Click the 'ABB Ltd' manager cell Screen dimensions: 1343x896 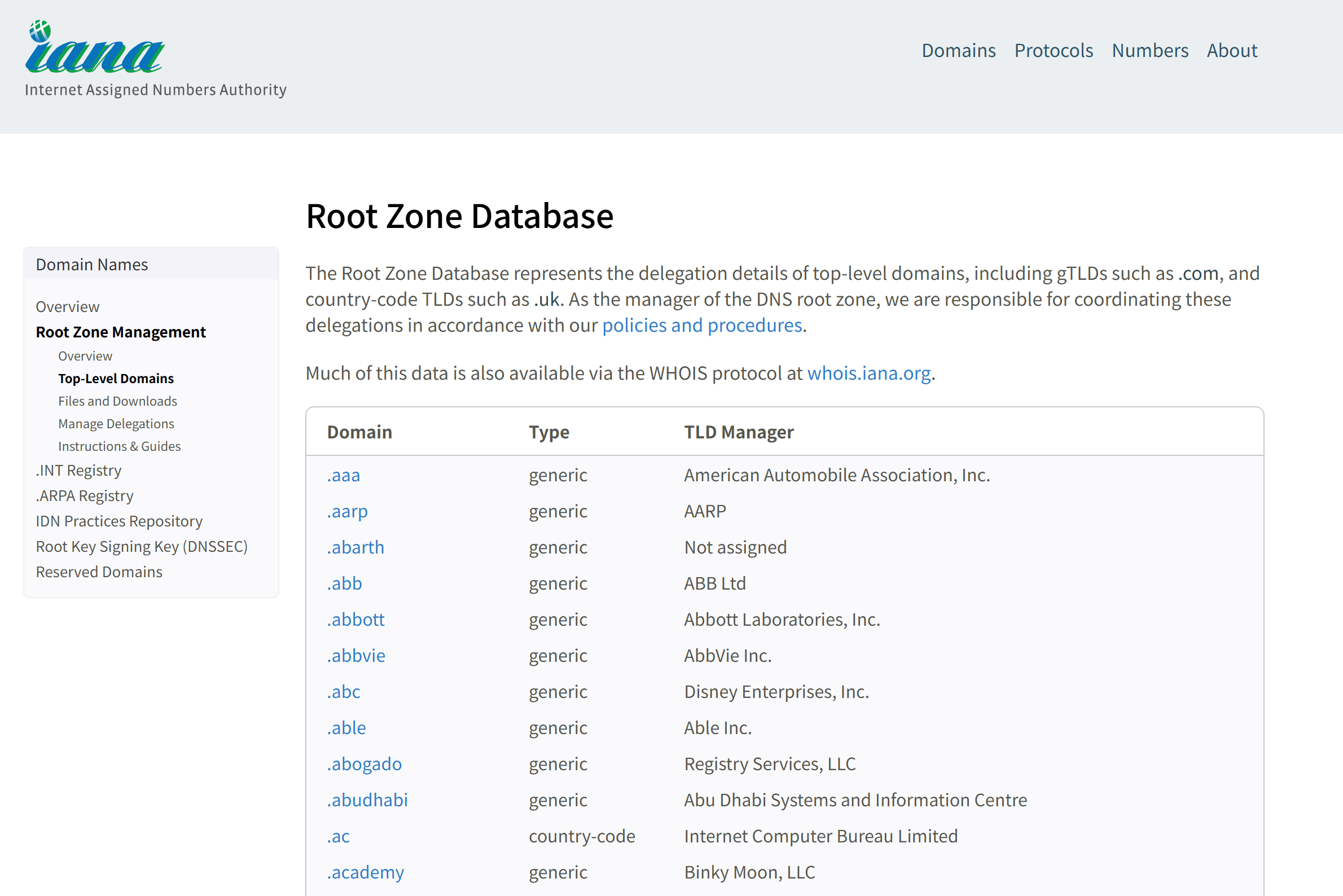click(715, 583)
